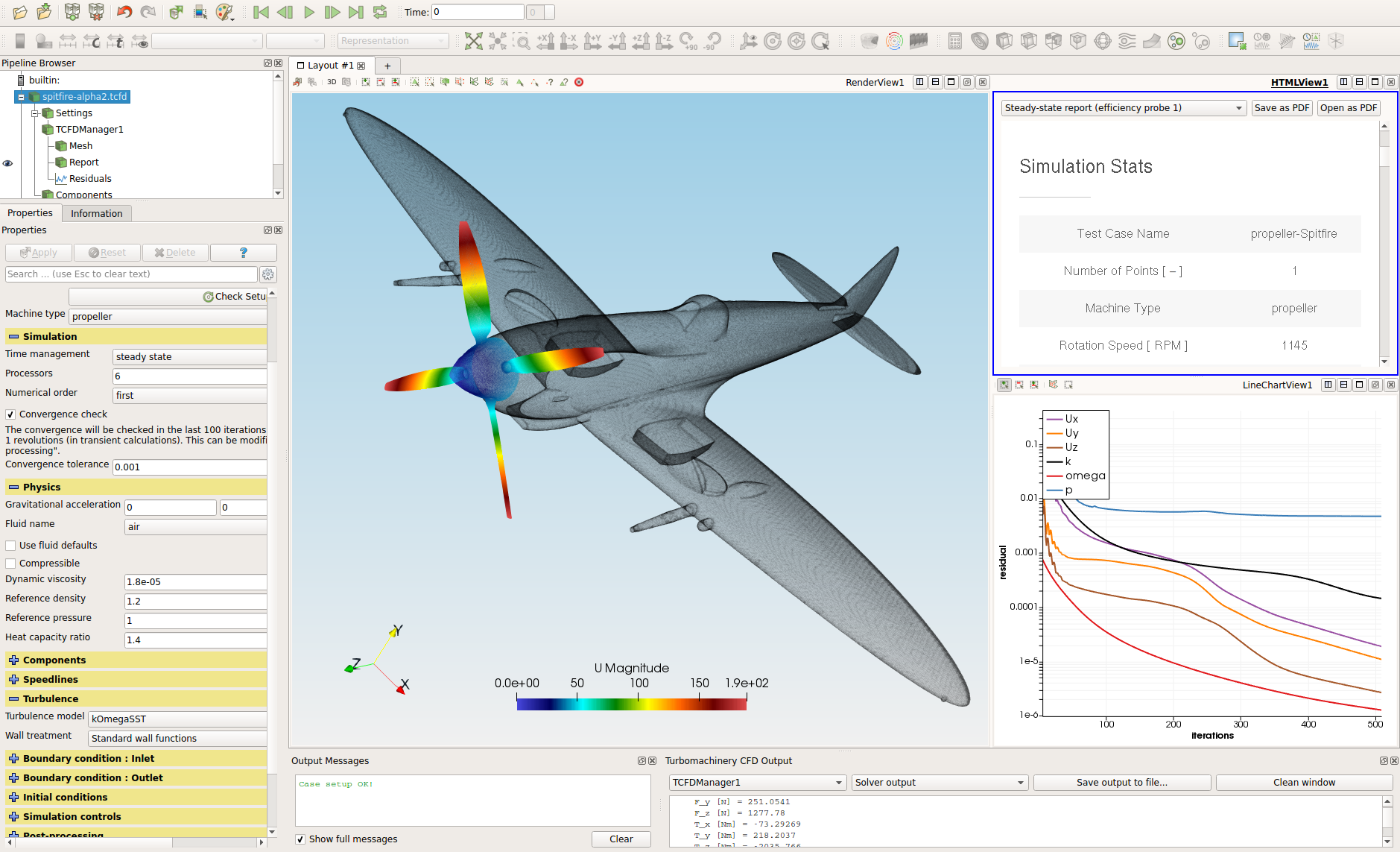Toggle the 3D interaction mode icon

click(331, 82)
